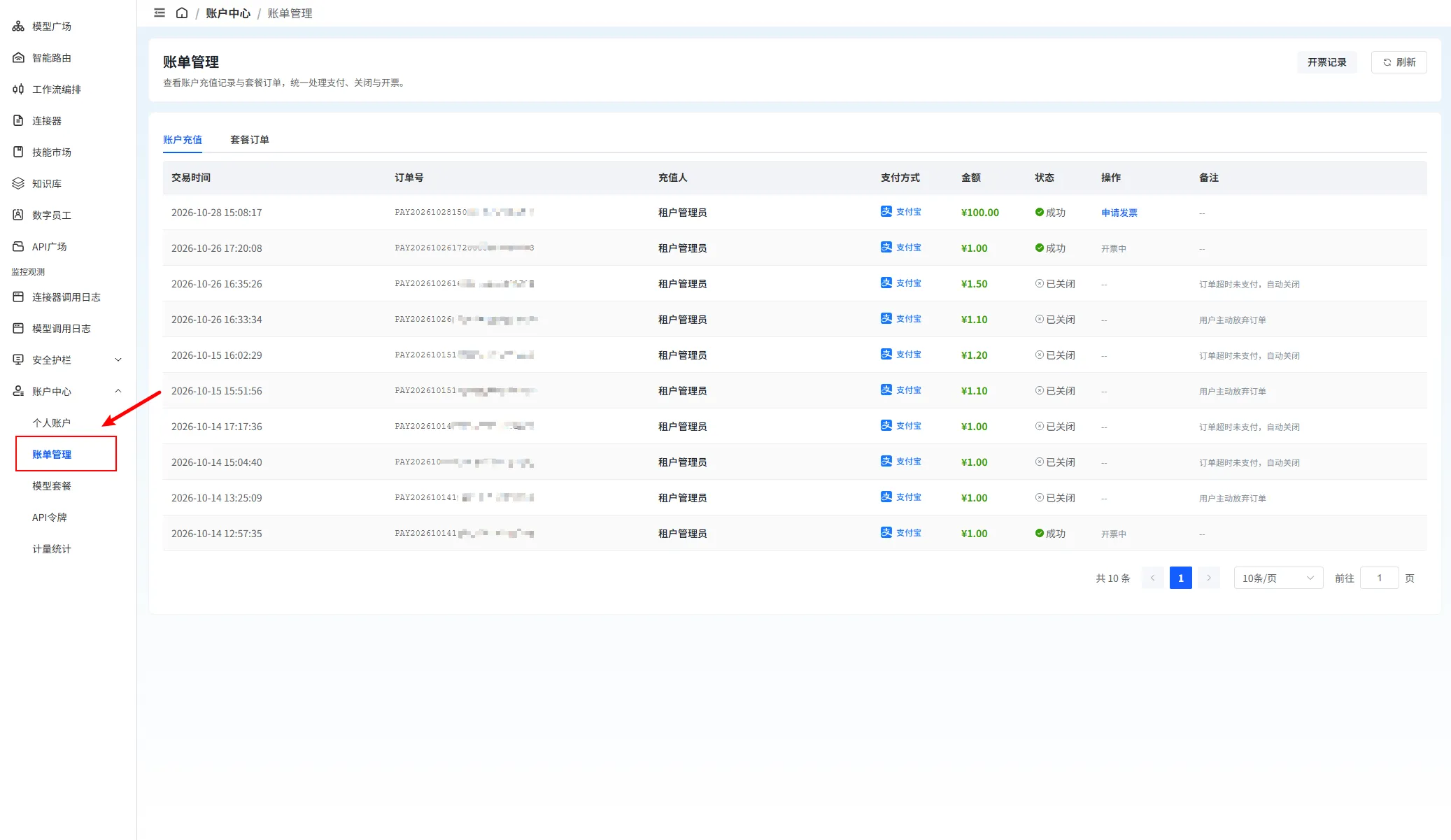The image size is (1451, 840).
Task: Click the 安全护栏 shield icon
Action: point(18,360)
